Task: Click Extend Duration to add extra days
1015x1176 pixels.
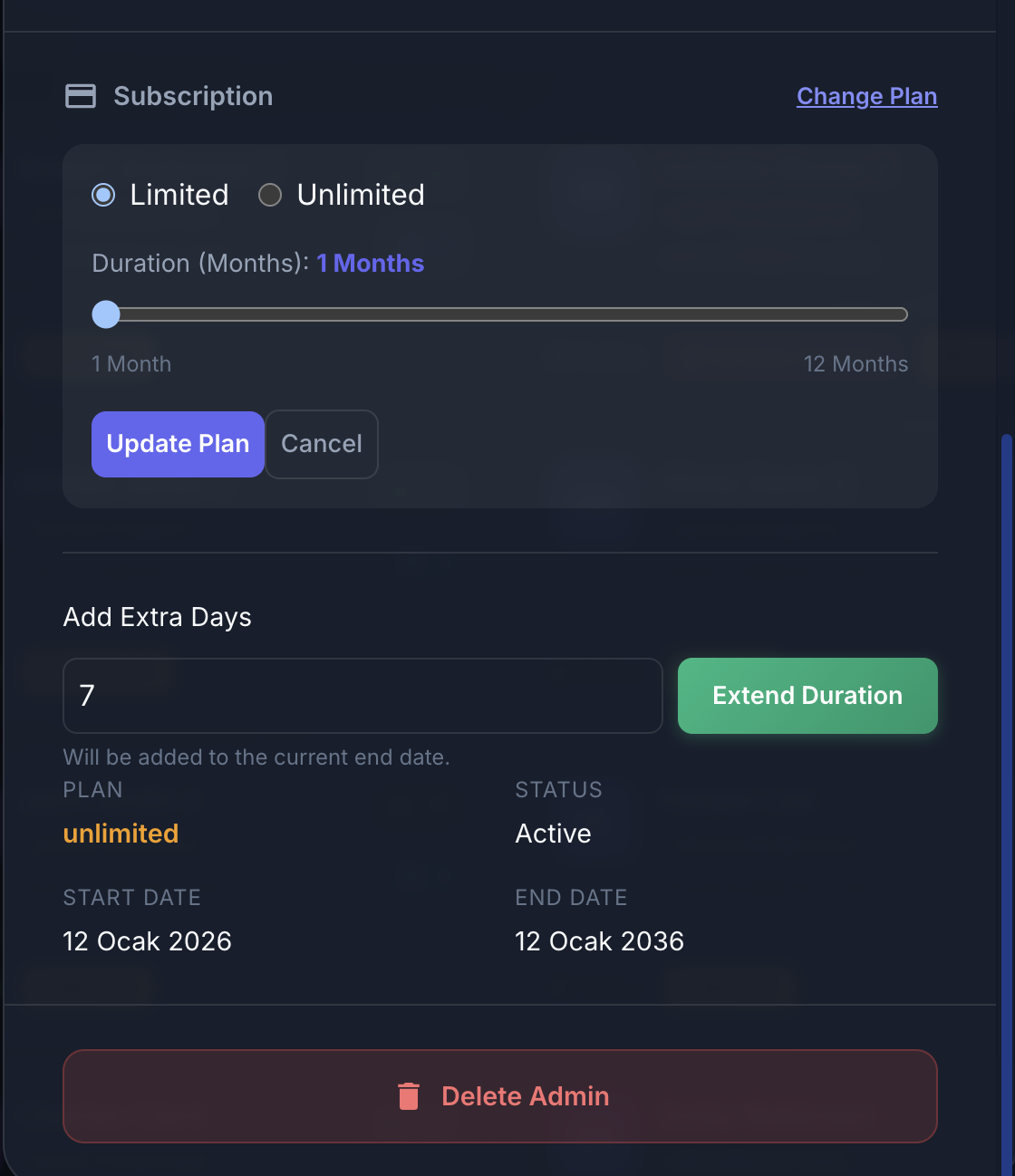Action: (x=807, y=696)
